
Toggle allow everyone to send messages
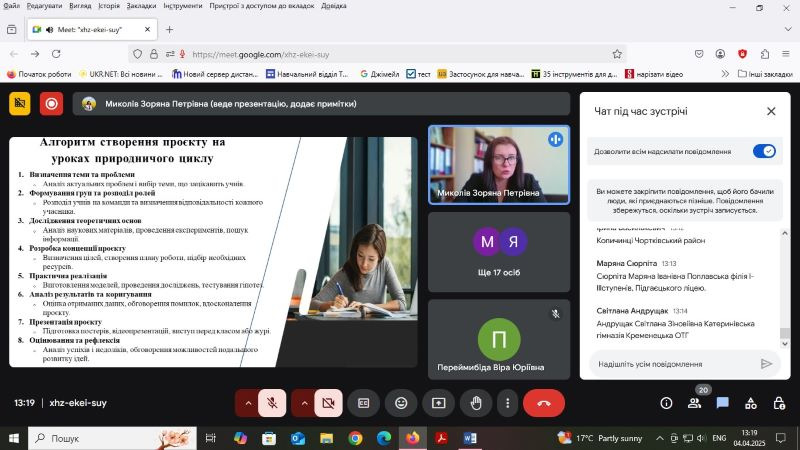[x=764, y=151]
